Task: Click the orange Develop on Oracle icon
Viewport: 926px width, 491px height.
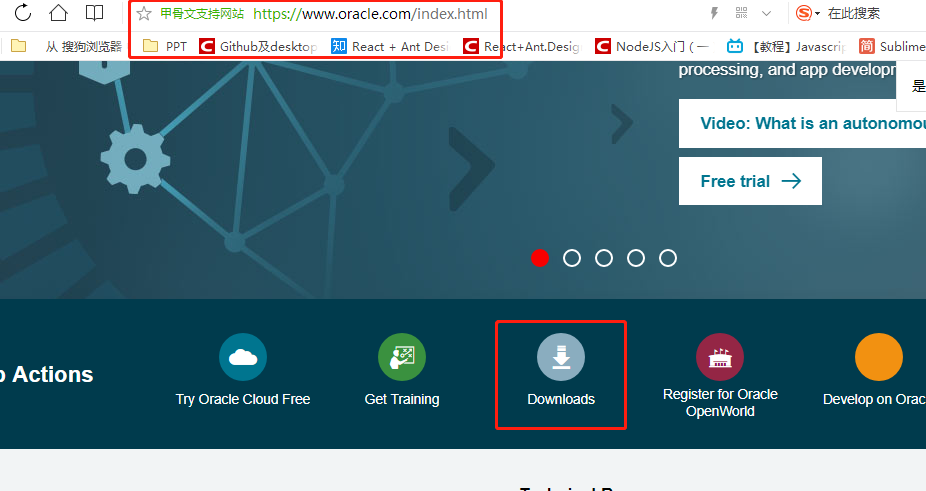Action: (879, 357)
